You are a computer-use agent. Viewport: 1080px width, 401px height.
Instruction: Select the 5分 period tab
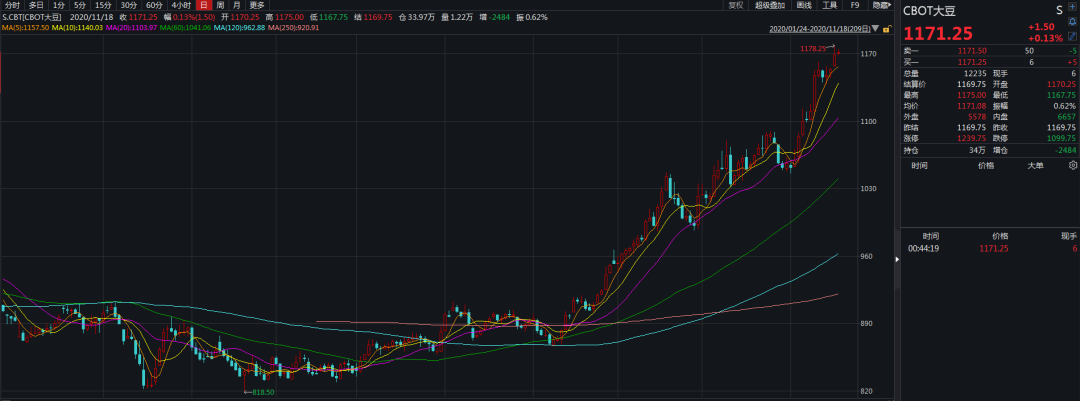pos(80,6)
